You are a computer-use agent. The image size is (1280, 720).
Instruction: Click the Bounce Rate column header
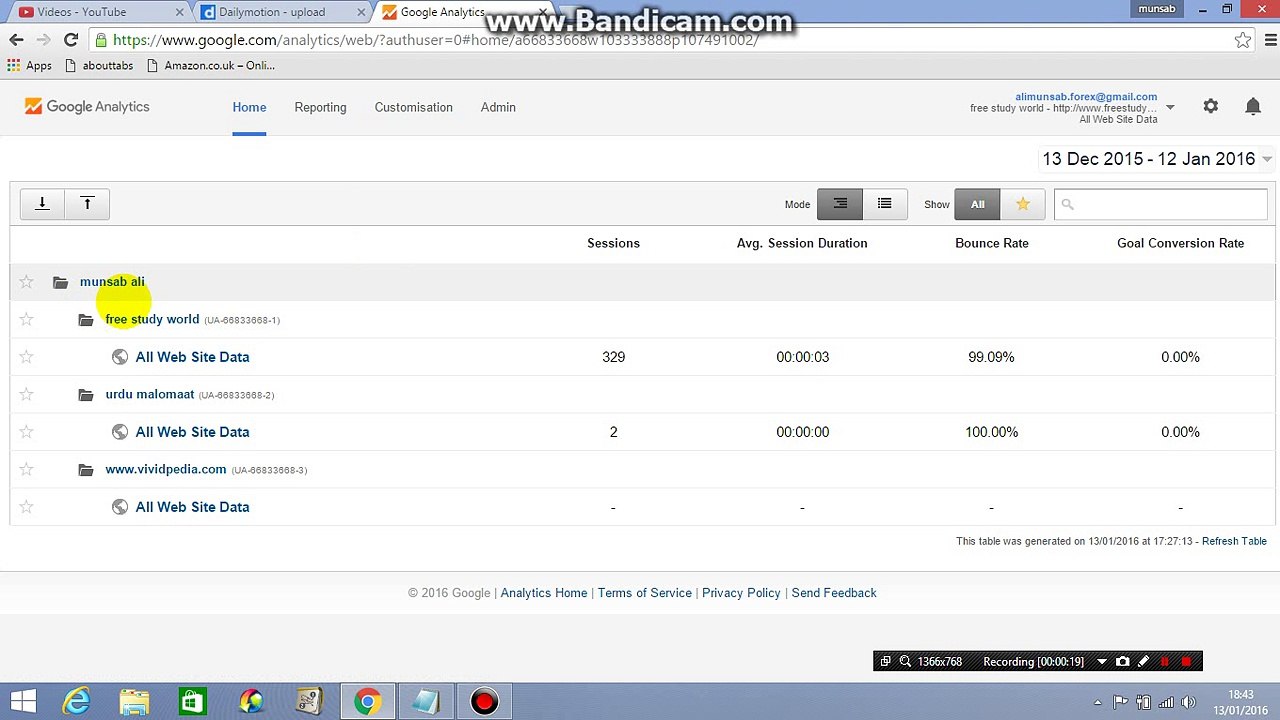[991, 243]
